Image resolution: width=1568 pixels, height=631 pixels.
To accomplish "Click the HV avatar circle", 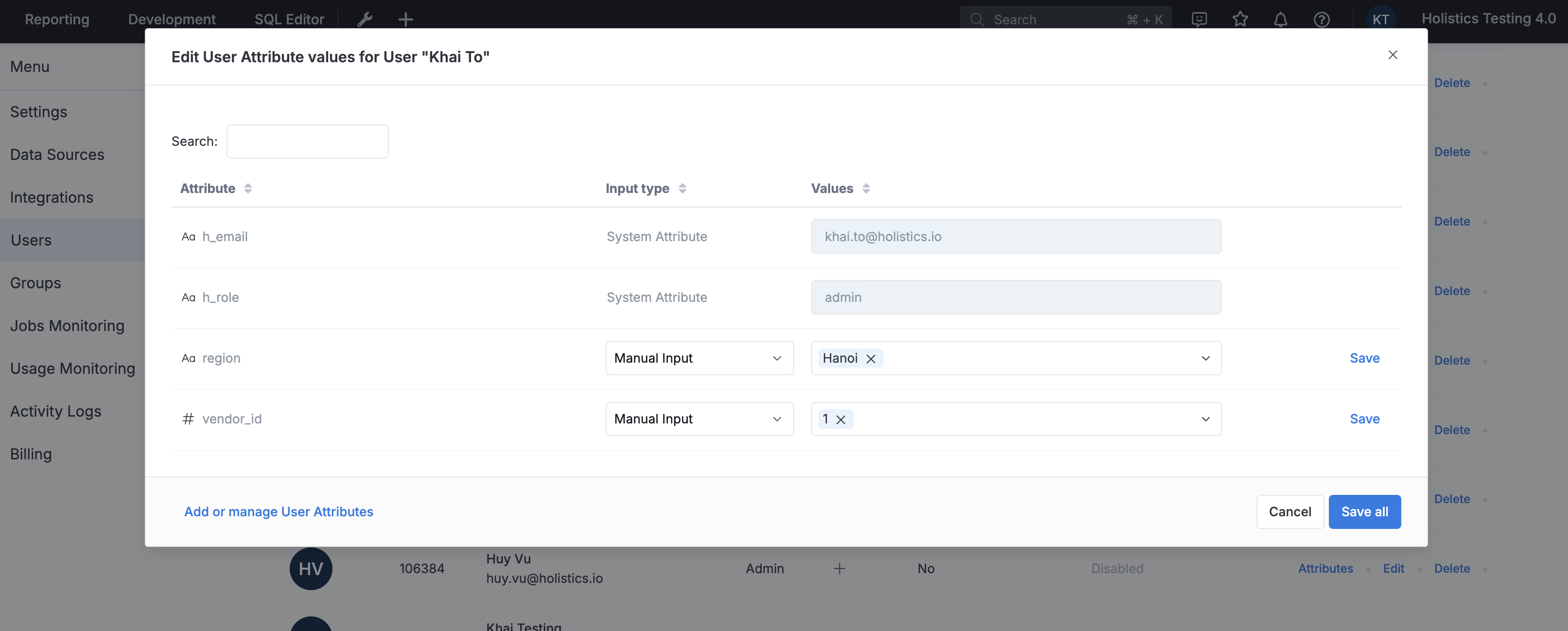I will pyautogui.click(x=311, y=568).
